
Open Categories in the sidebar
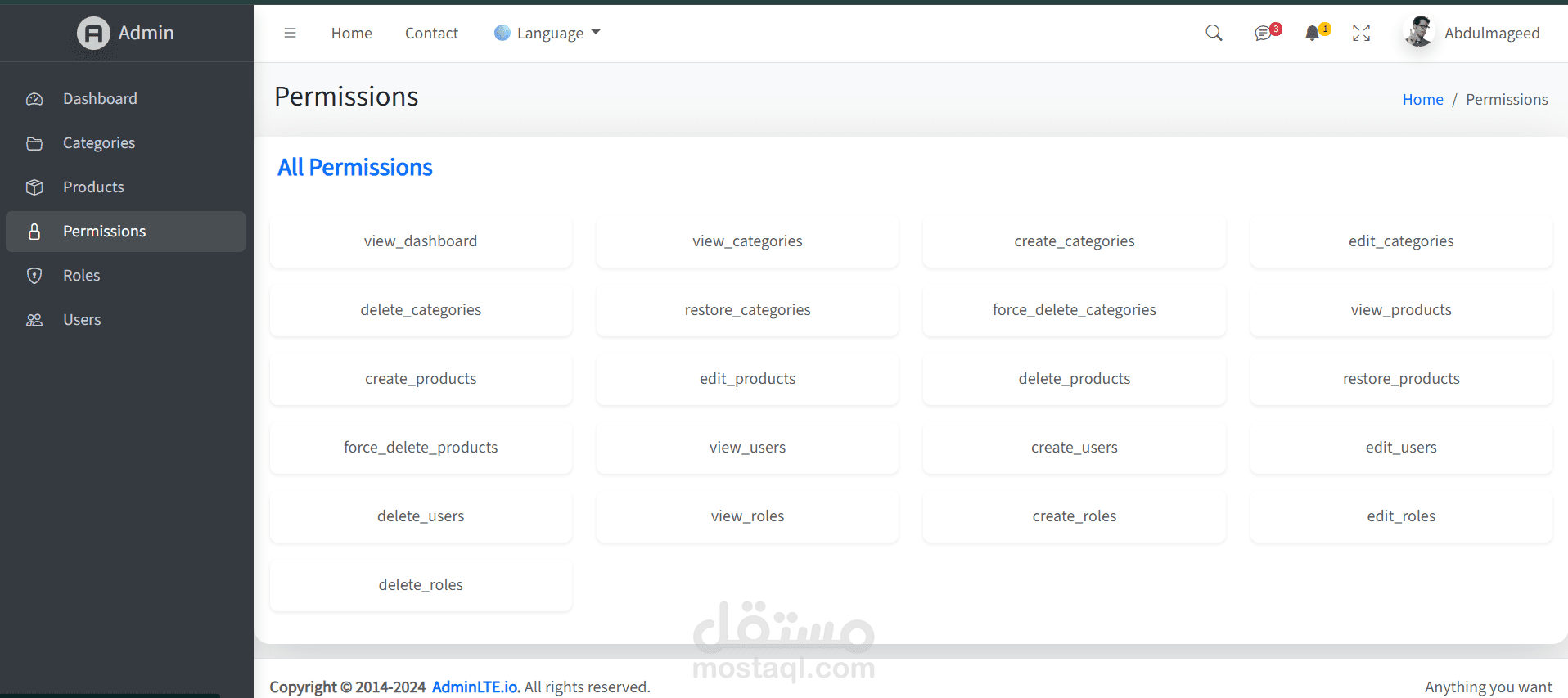[126, 143]
